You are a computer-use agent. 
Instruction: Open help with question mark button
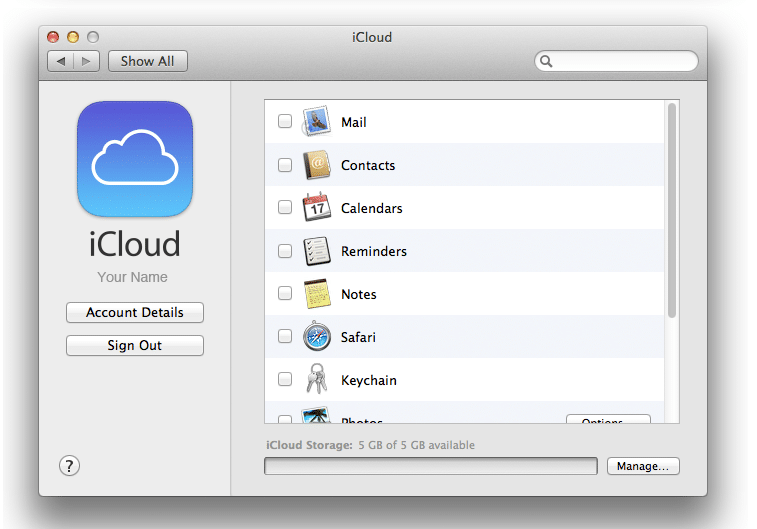(x=70, y=465)
